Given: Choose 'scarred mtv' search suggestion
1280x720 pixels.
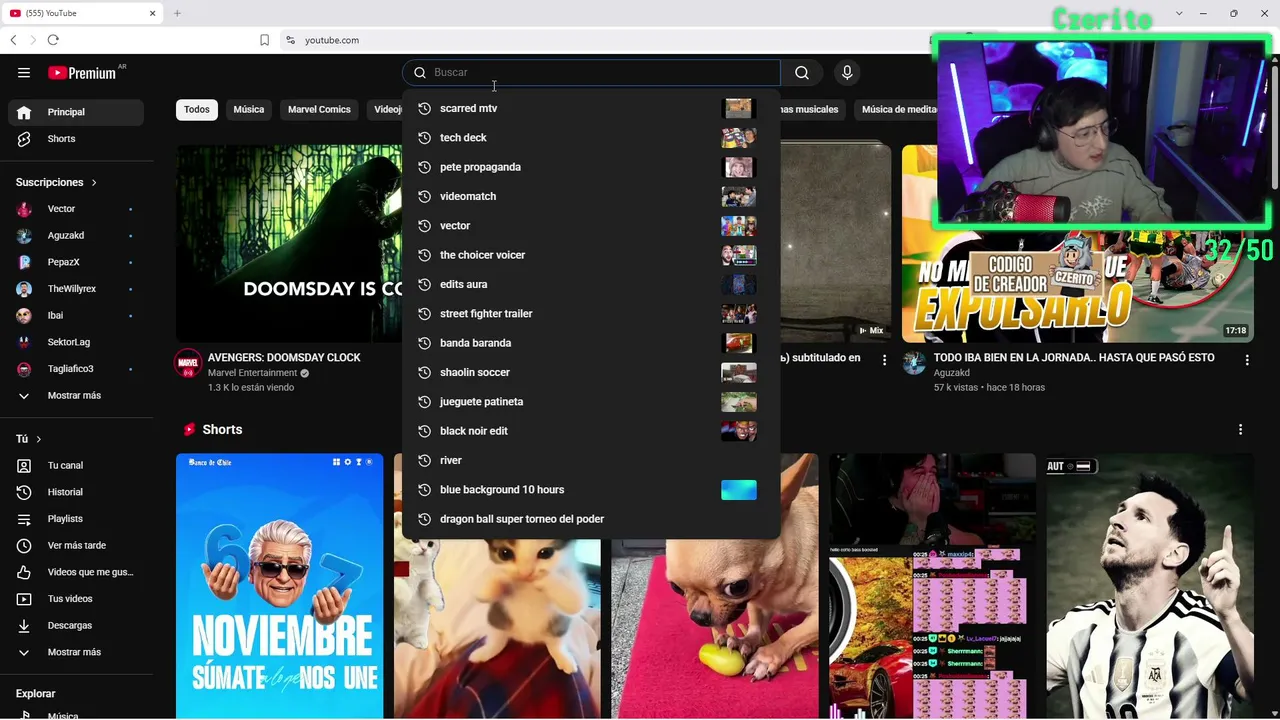Looking at the screenshot, I should (591, 108).
